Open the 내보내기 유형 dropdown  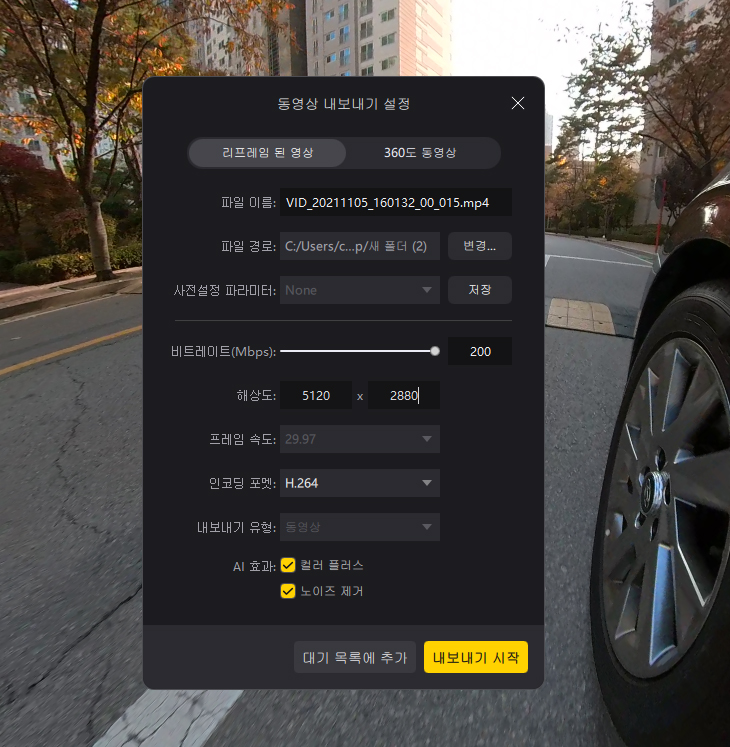point(359,527)
